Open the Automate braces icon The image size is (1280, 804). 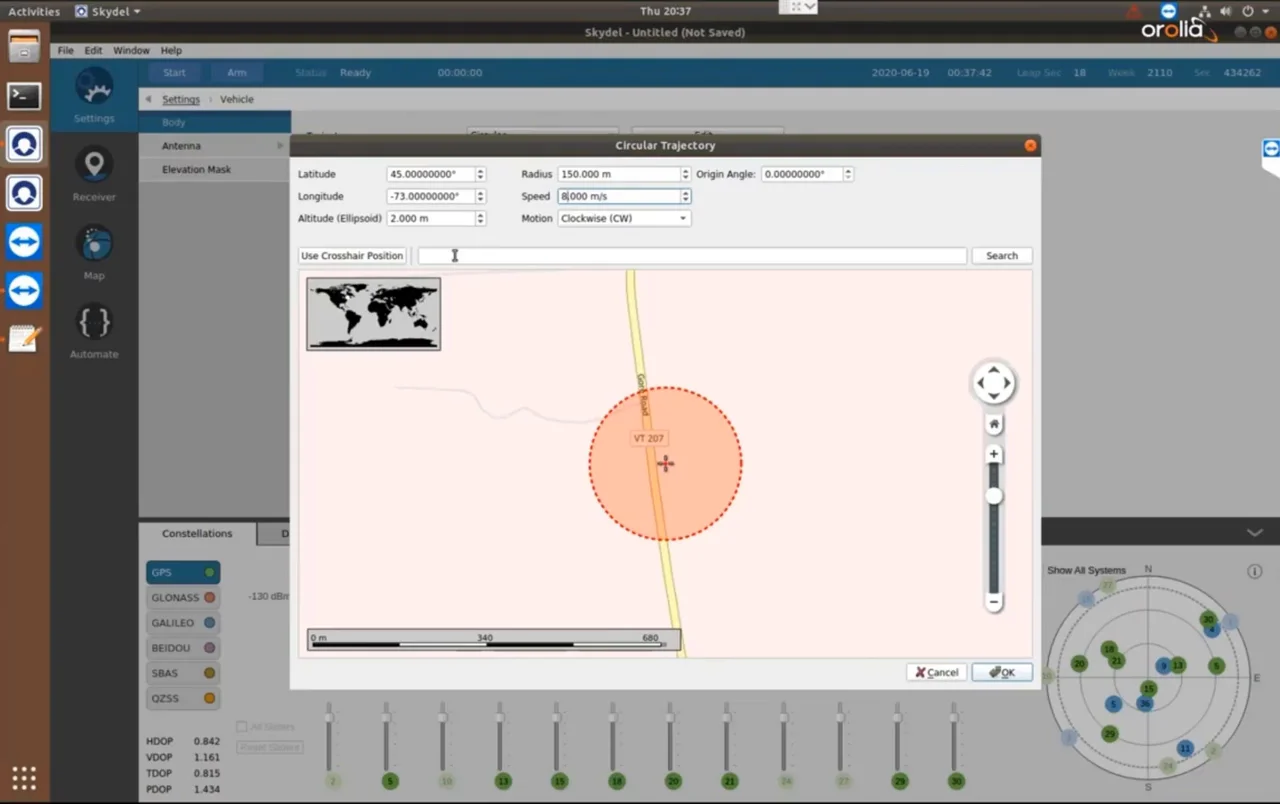(x=94, y=330)
